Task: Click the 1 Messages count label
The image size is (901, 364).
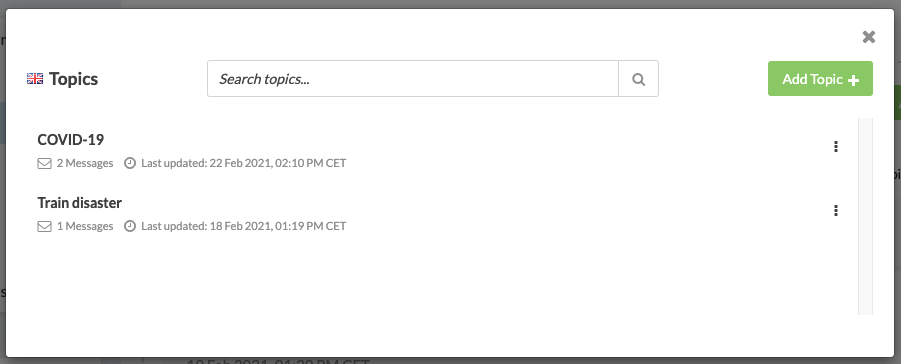Action: [x=85, y=227]
